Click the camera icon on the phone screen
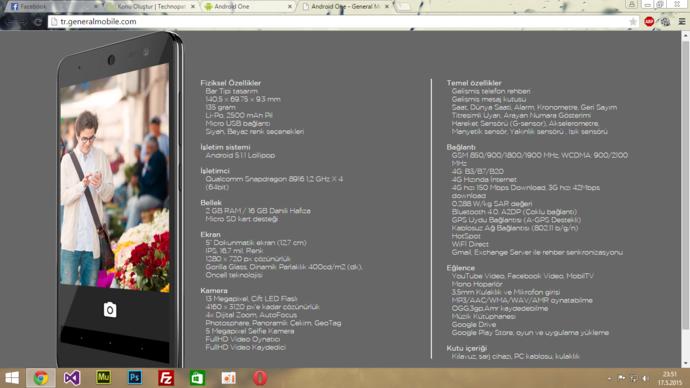690x388 pixels. pos(110,310)
